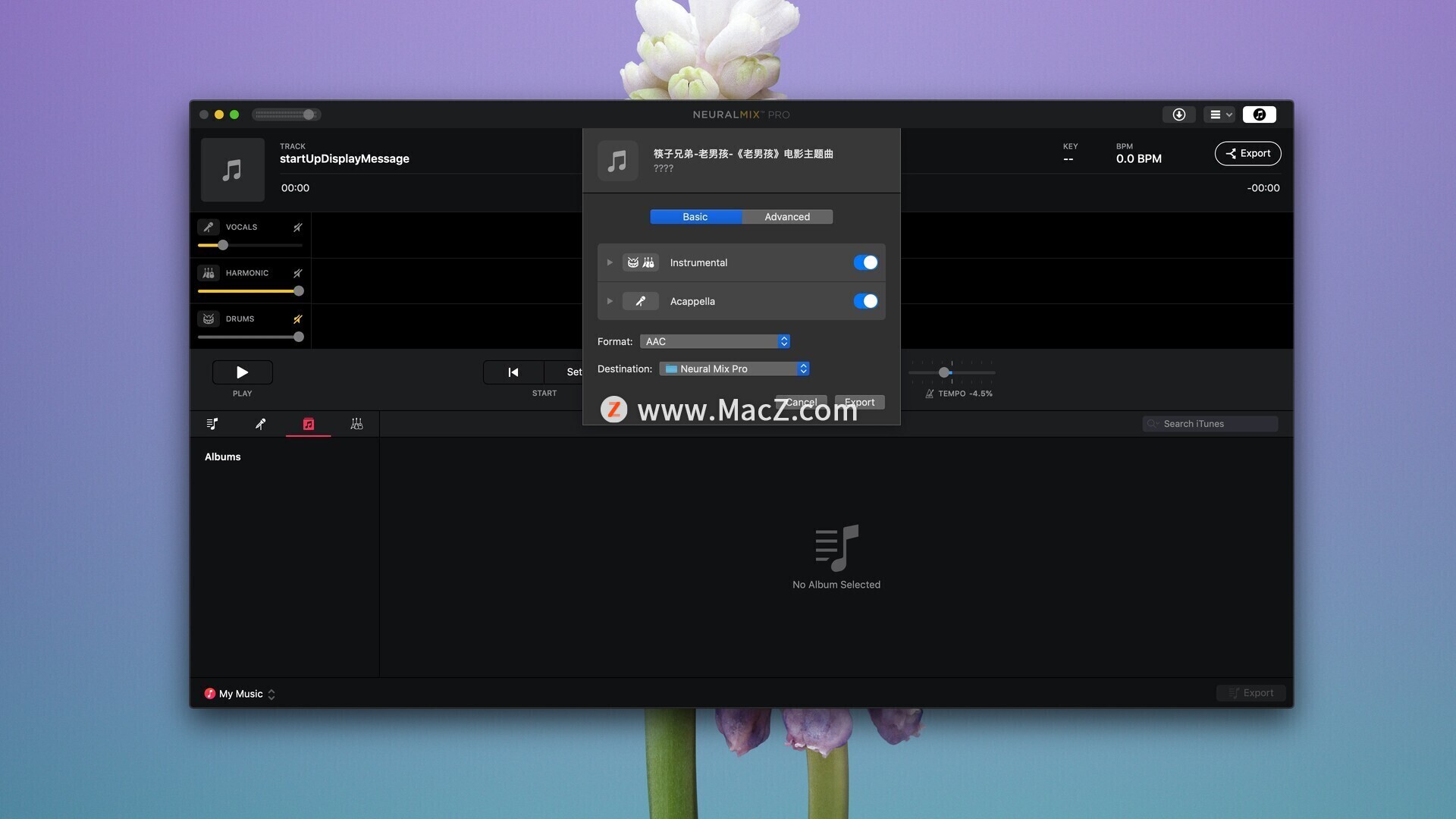The height and width of the screenshot is (819, 1456).
Task: Open the list view menu in title bar
Action: 1219,115
